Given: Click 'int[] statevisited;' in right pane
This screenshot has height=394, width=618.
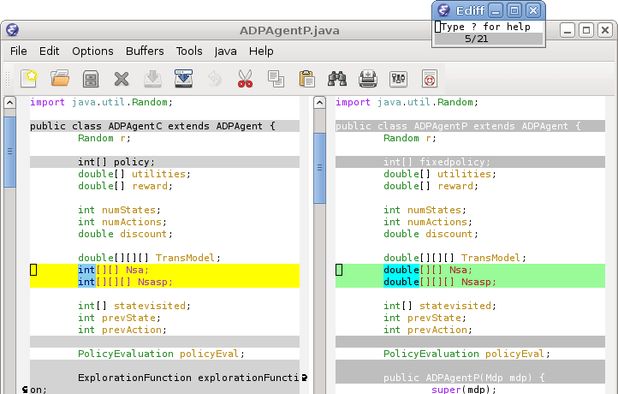Looking at the screenshot, I should (x=440, y=306).
